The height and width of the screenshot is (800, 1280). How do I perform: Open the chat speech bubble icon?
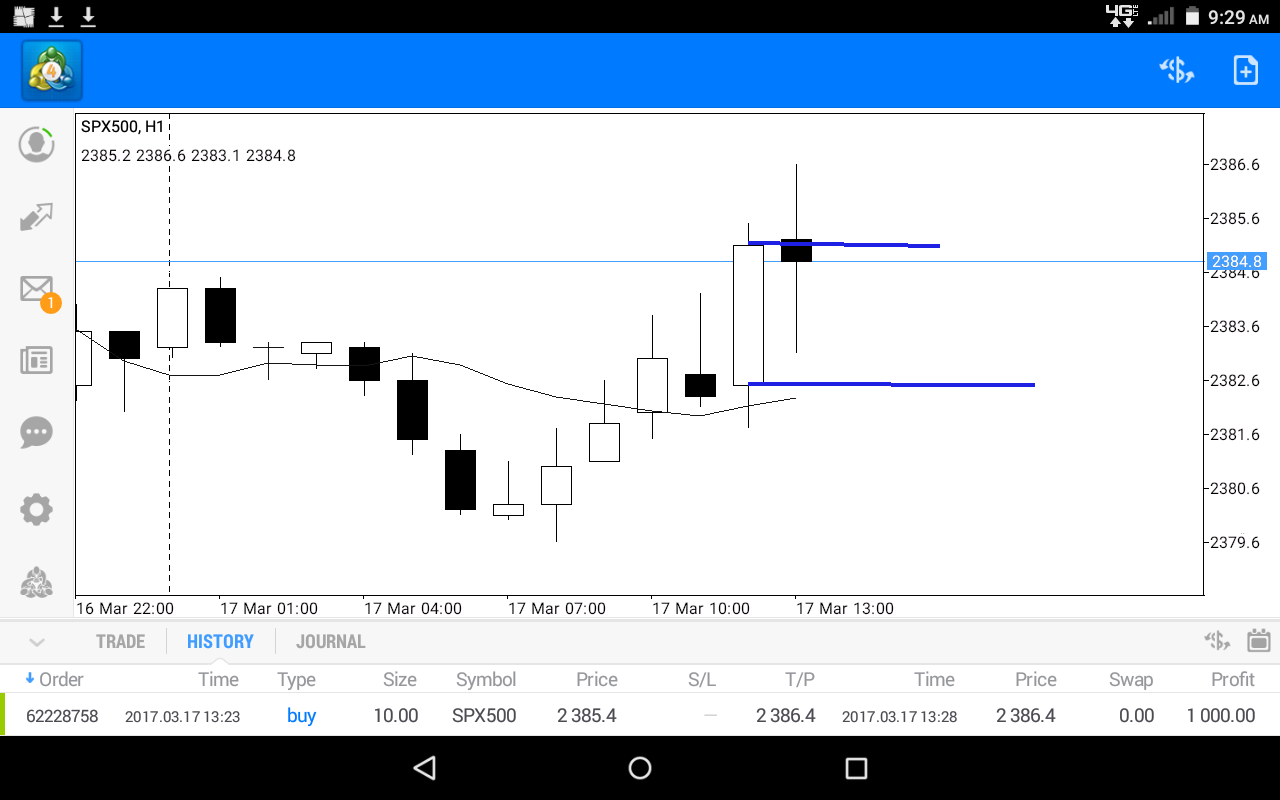[x=37, y=433]
